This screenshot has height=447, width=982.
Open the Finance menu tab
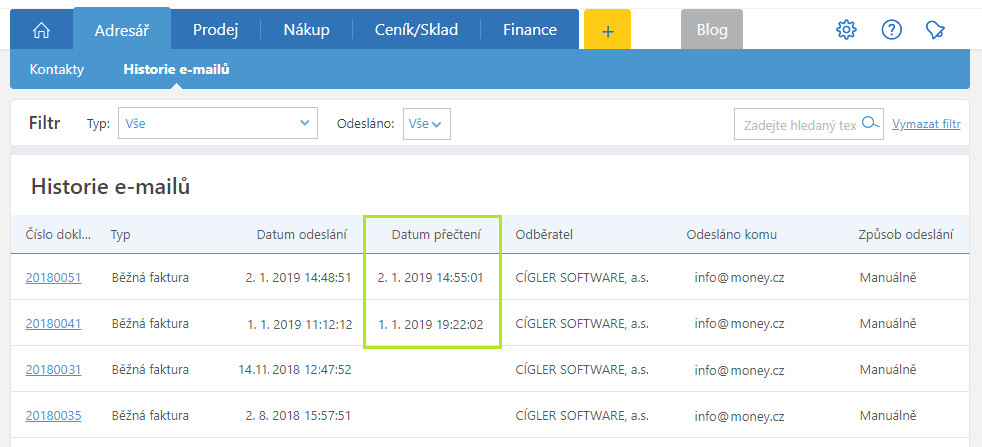tap(530, 29)
